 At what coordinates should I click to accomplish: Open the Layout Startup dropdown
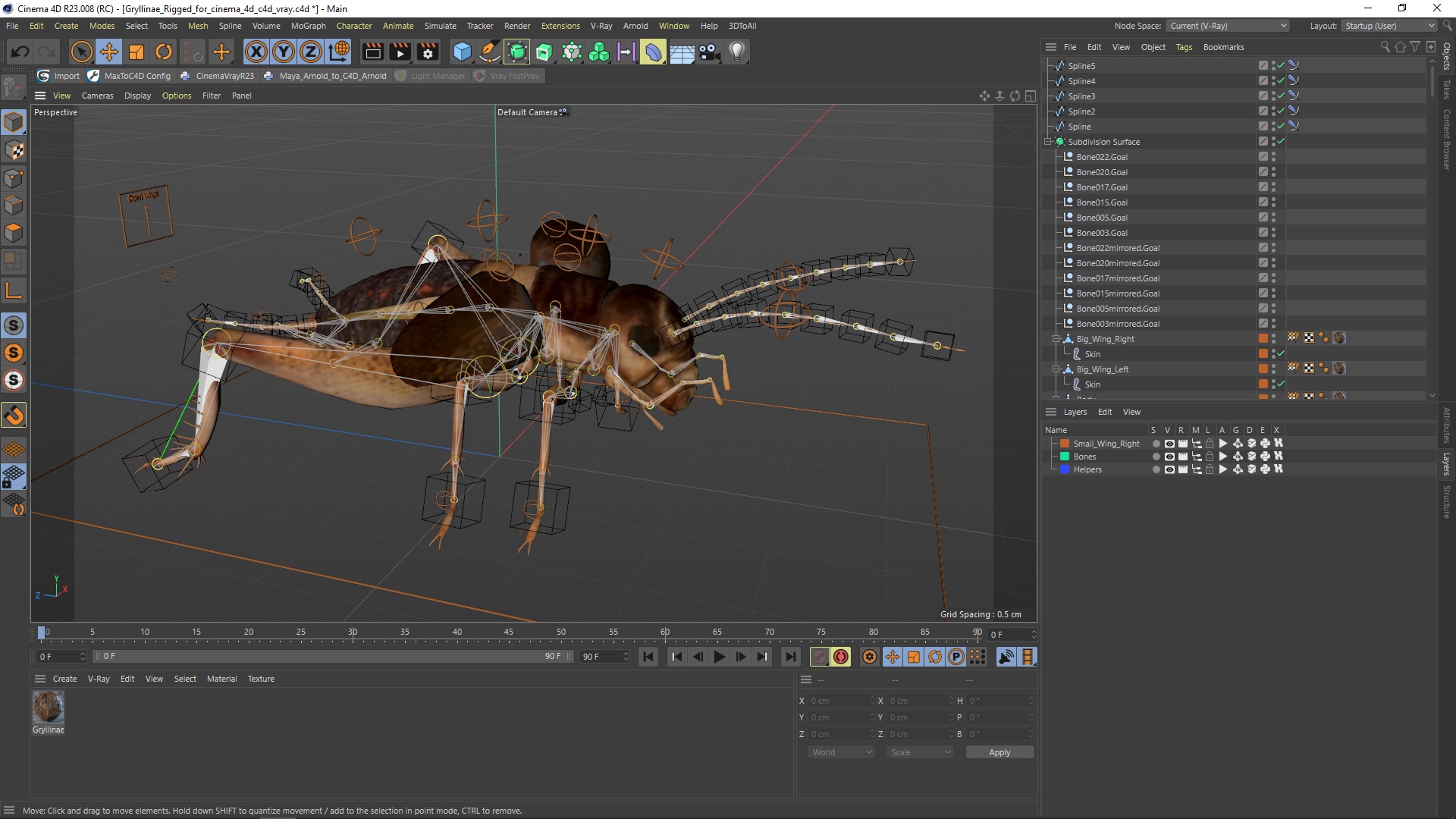[x=1389, y=26]
